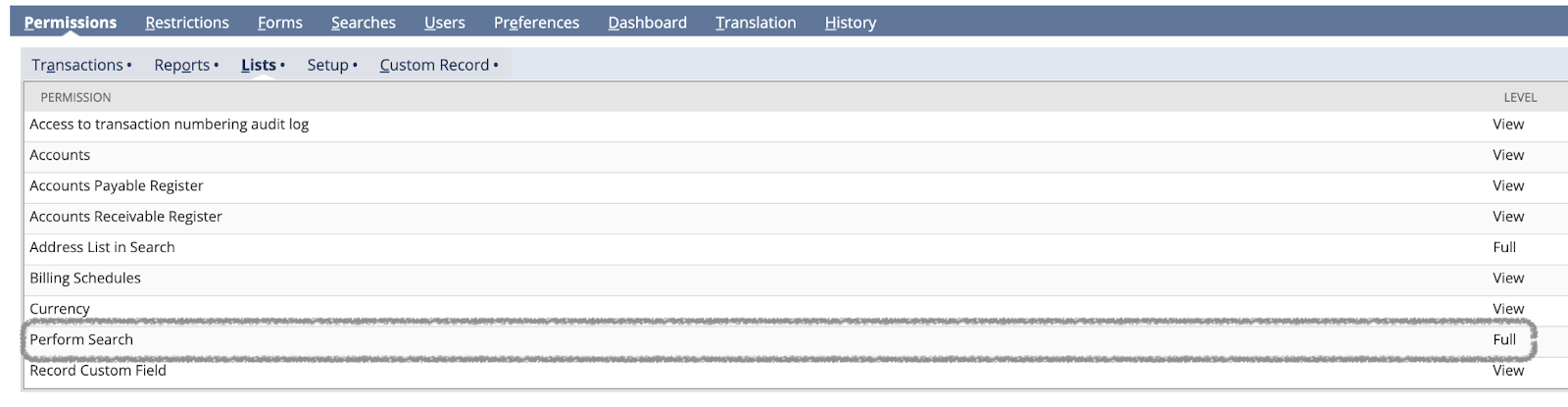Select the Users tab
The image size is (1568, 407).
pyautogui.click(x=445, y=22)
